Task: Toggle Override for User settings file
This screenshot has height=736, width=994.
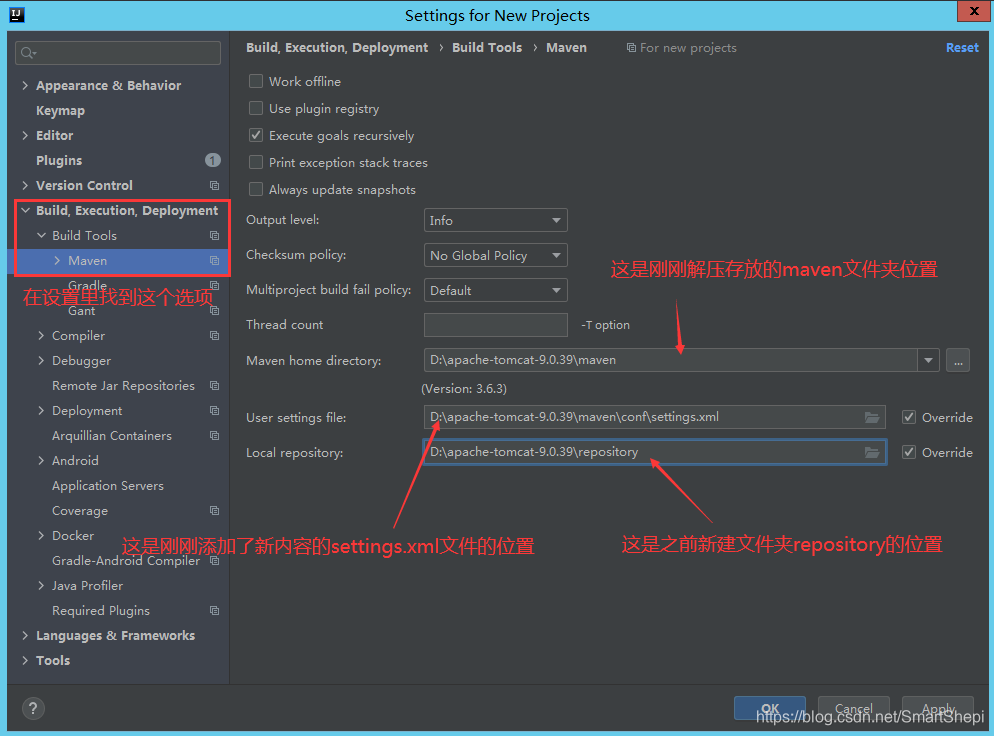Action: coord(909,417)
